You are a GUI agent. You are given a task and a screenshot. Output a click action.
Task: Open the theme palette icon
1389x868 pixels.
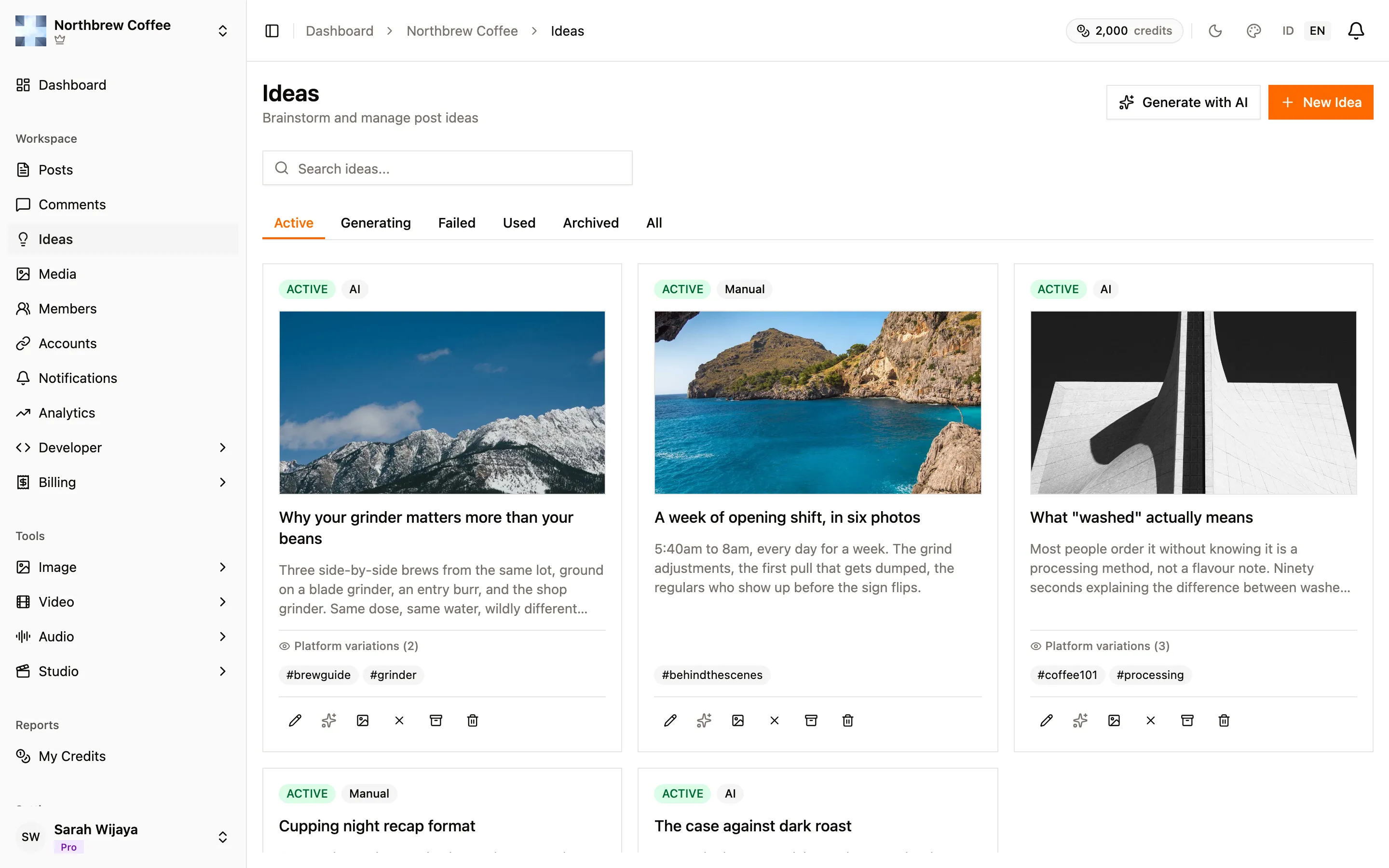click(1253, 31)
